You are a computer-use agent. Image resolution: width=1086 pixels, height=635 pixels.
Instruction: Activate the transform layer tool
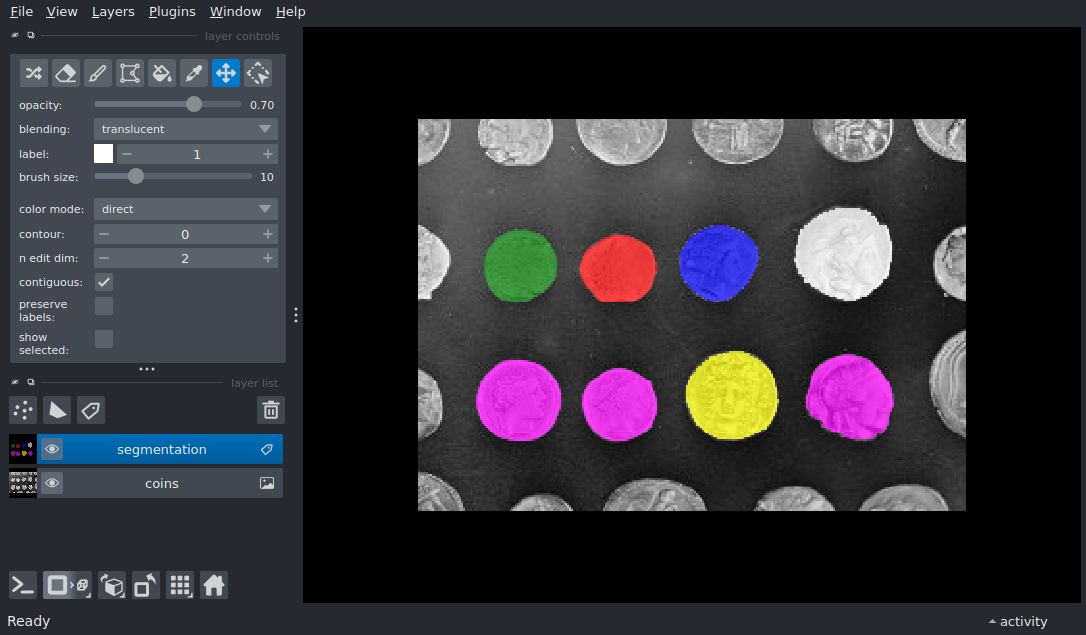(258, 73)
